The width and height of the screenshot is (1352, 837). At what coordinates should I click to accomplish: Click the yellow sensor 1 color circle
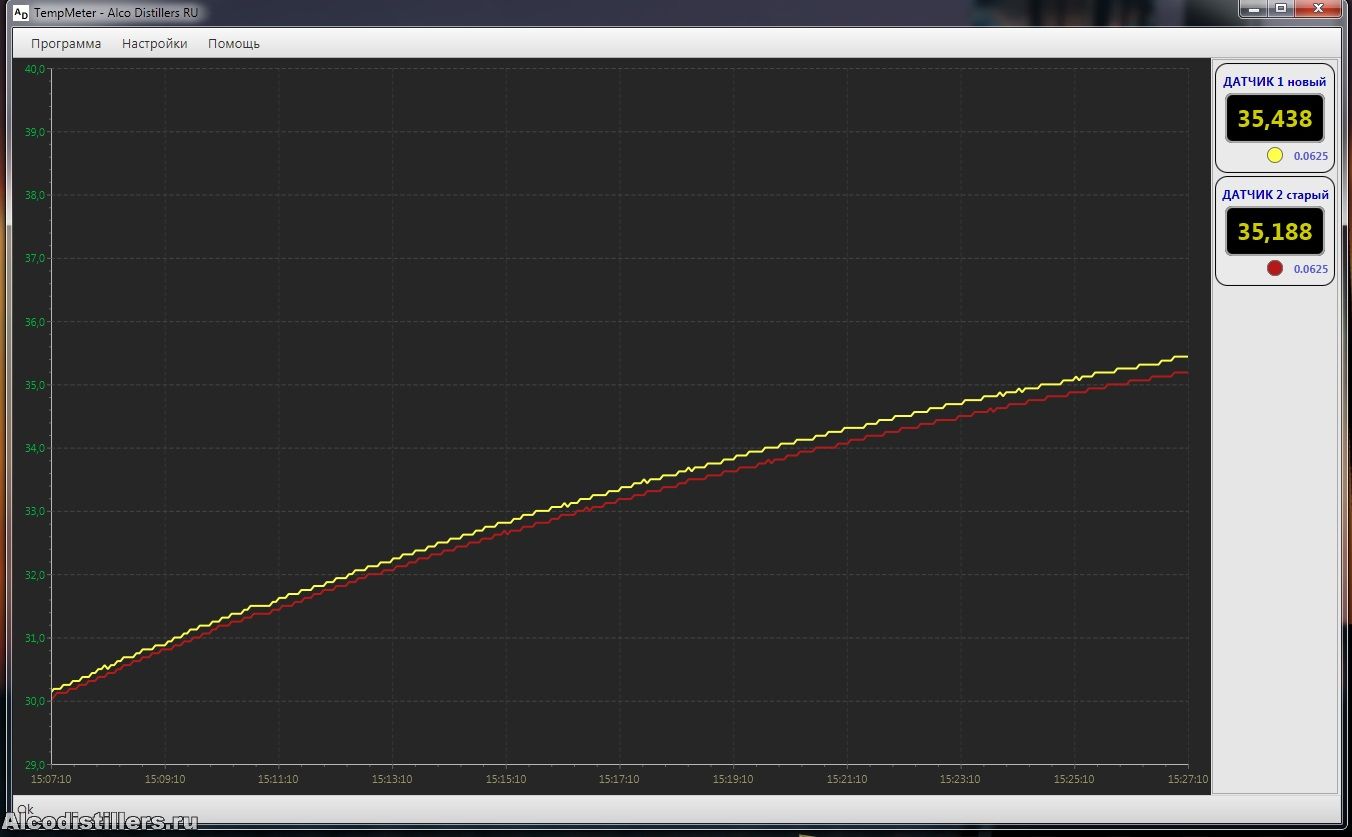pyautogui.click(x=1275, y=155)
